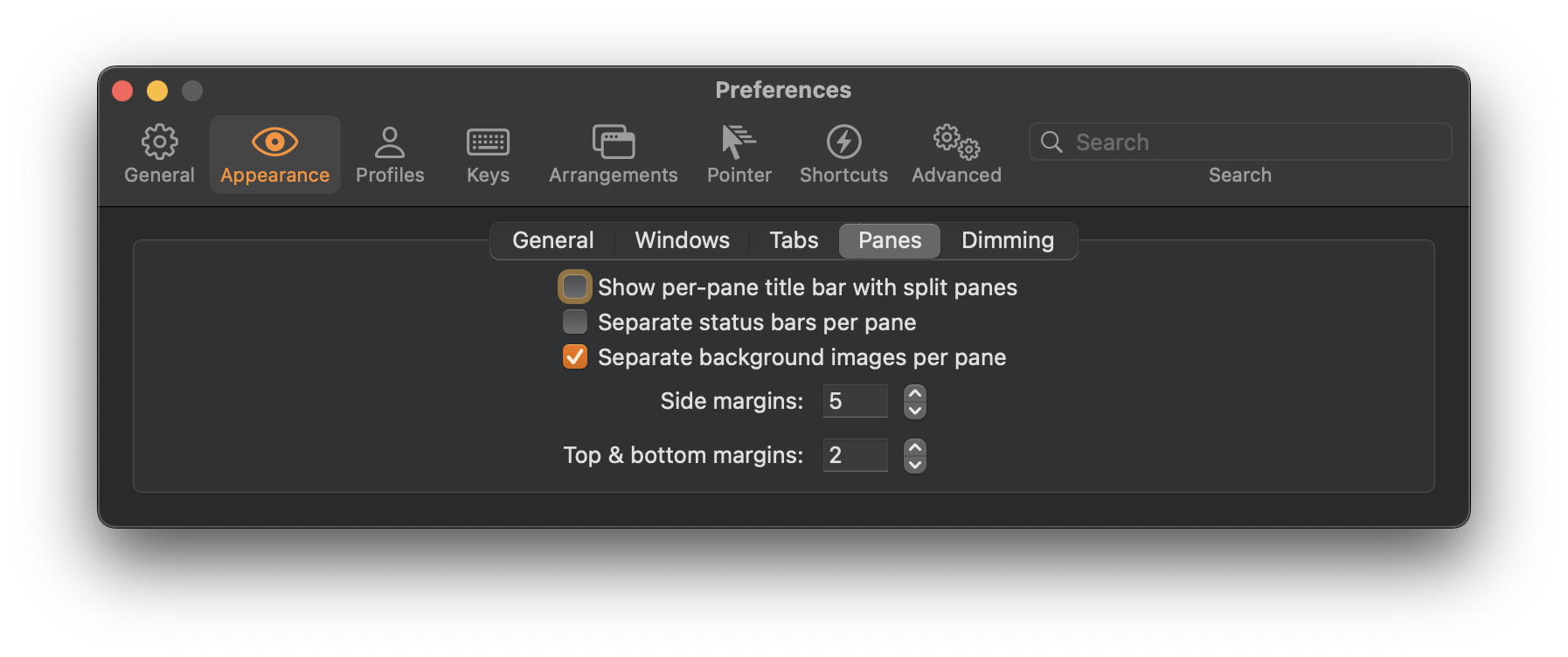Screen dimensions: 1568x657
Task: Select the Pointer cursor settings
Action: 739,154
